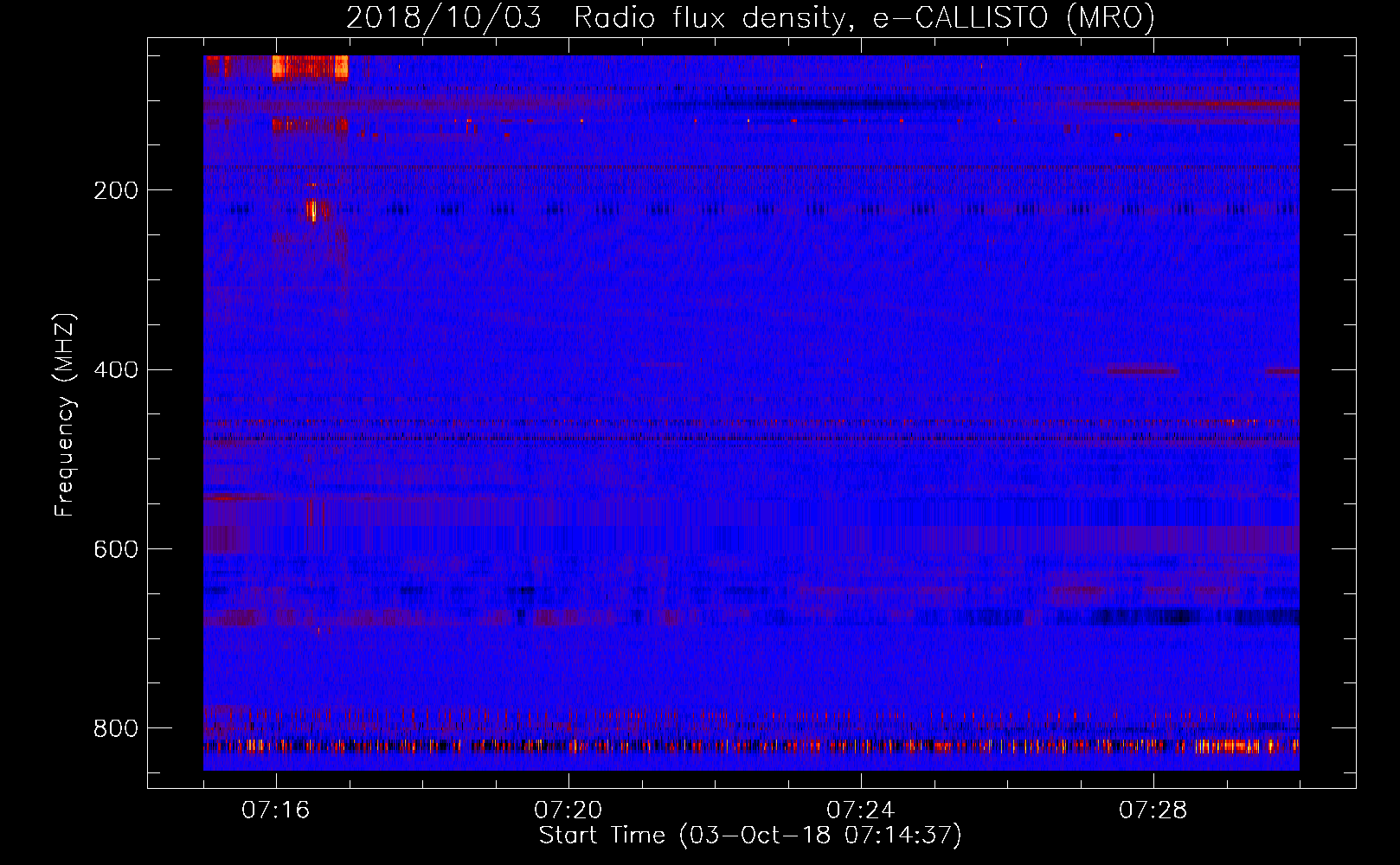The width and height of the screenshot is (1400, 865).
Task: Click the 07:24 time tick label
Action: 861,811
